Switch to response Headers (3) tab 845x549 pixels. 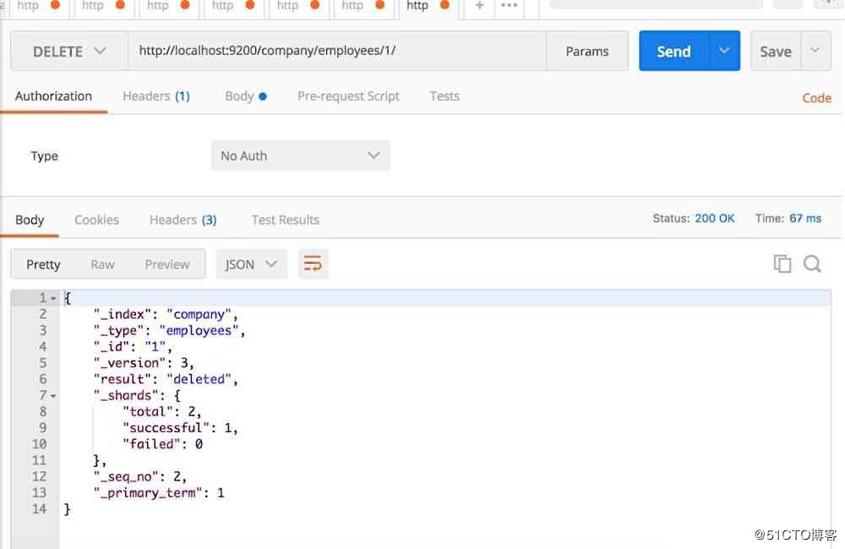[183, 220]
